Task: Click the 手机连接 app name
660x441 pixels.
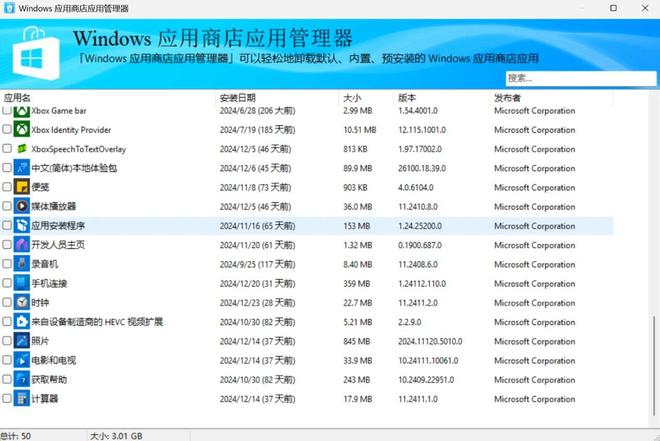Action: pos(49,283)
